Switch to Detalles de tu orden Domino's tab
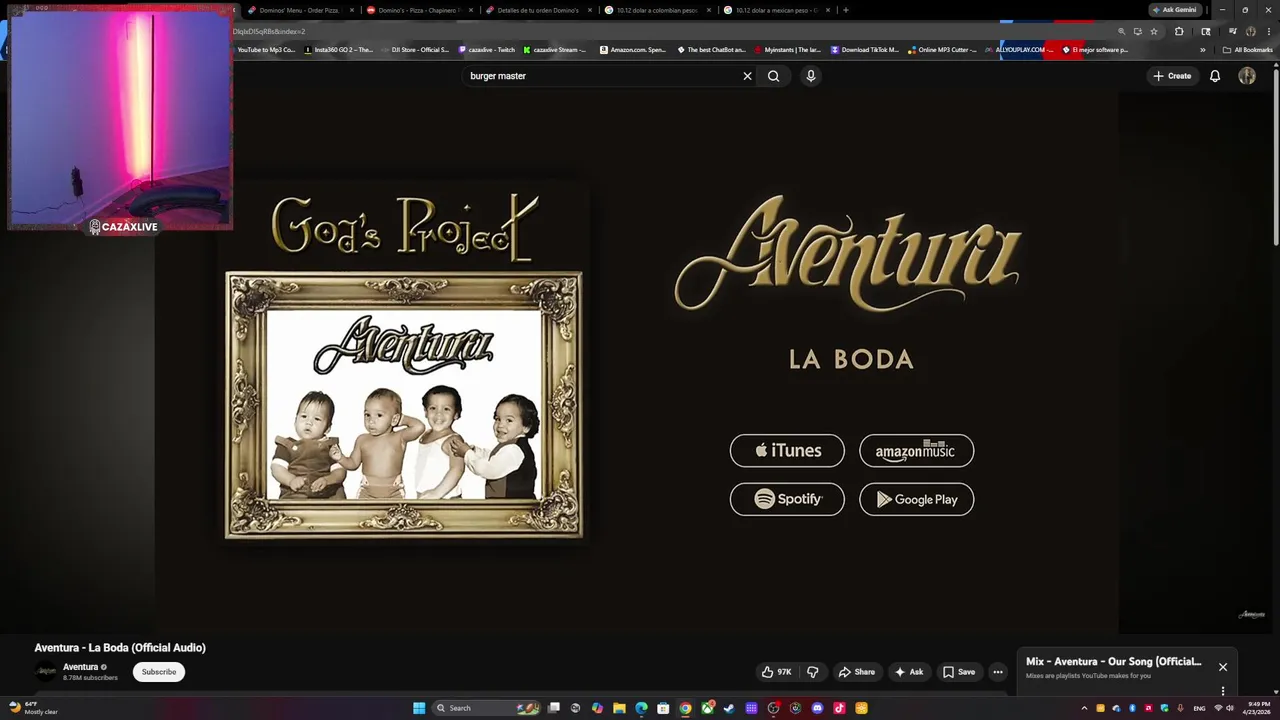 click(537, 10)
